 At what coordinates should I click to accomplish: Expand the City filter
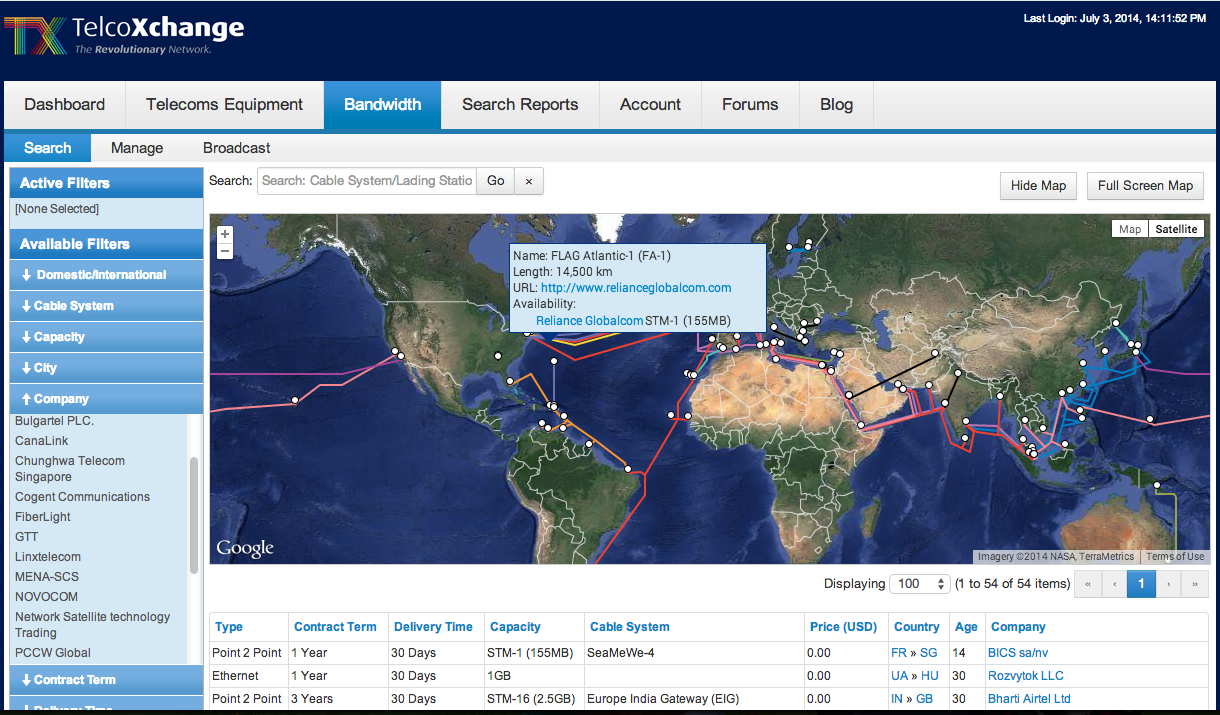coord(106,368)
